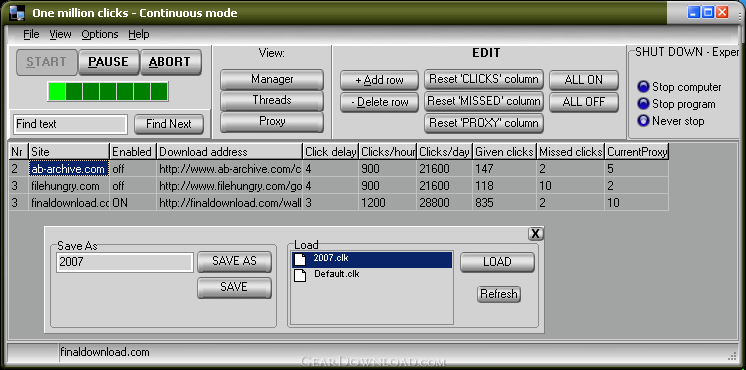Close the Save/Load panel with the X

[x=535, y=234]
